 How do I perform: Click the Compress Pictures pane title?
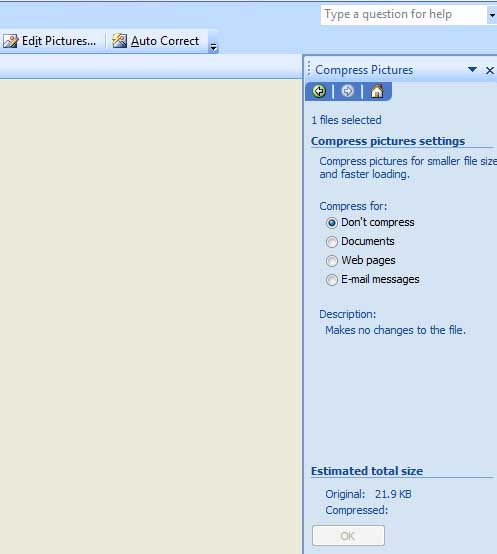pos(364,70)
